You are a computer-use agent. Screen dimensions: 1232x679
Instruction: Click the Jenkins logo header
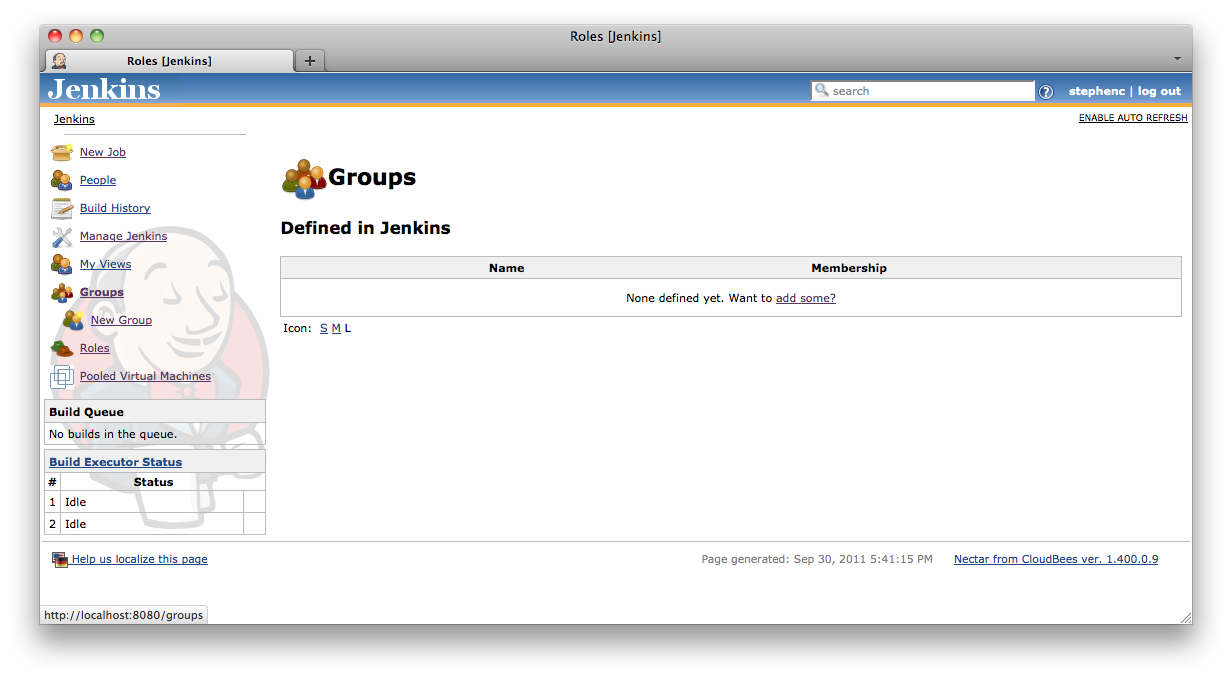coord(104,89)
